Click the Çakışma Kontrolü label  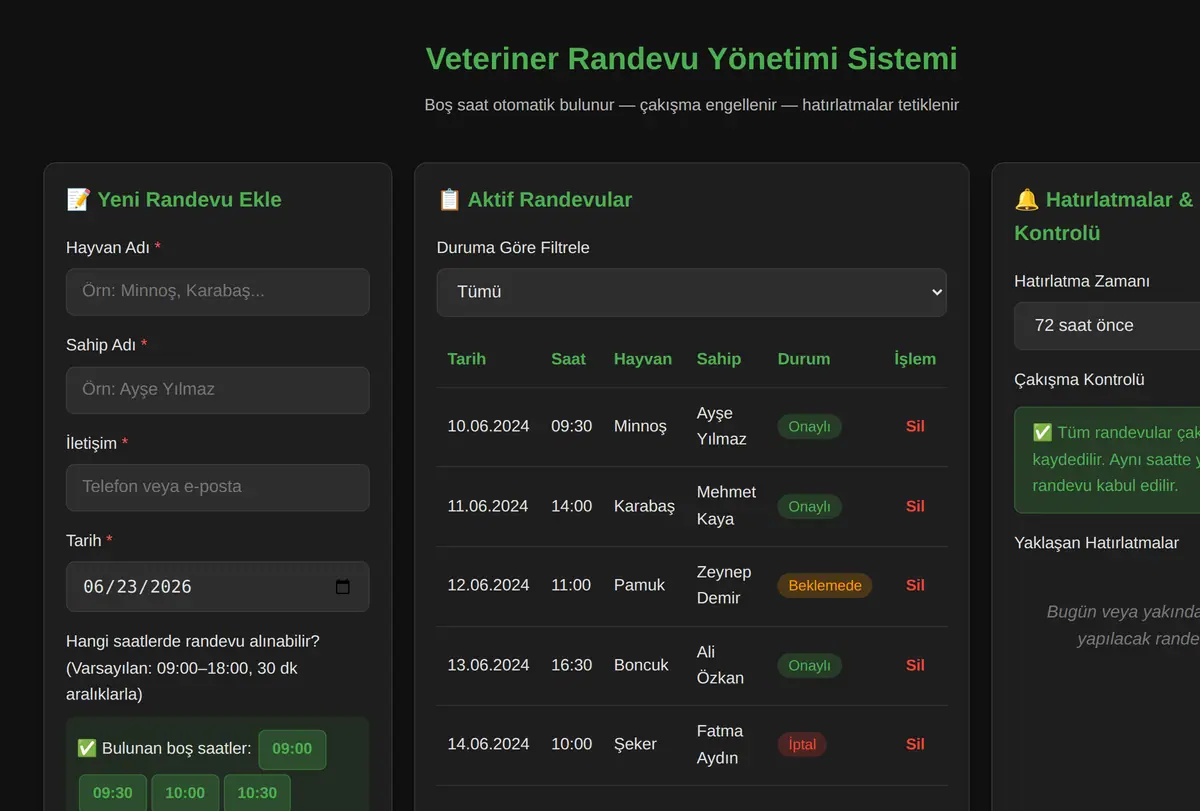click(x=1079, y=380)
